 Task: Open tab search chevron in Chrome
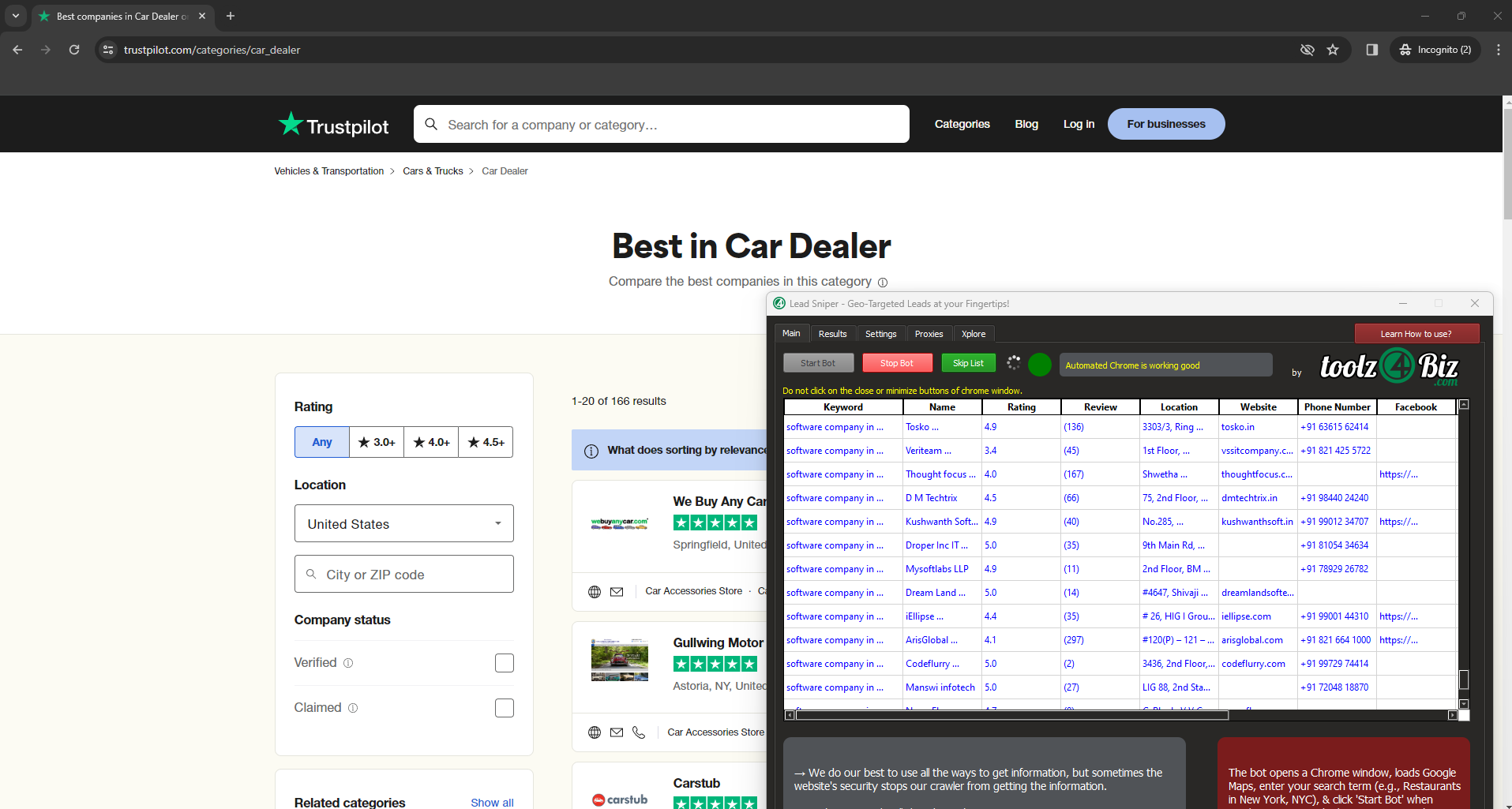point(15,16)
